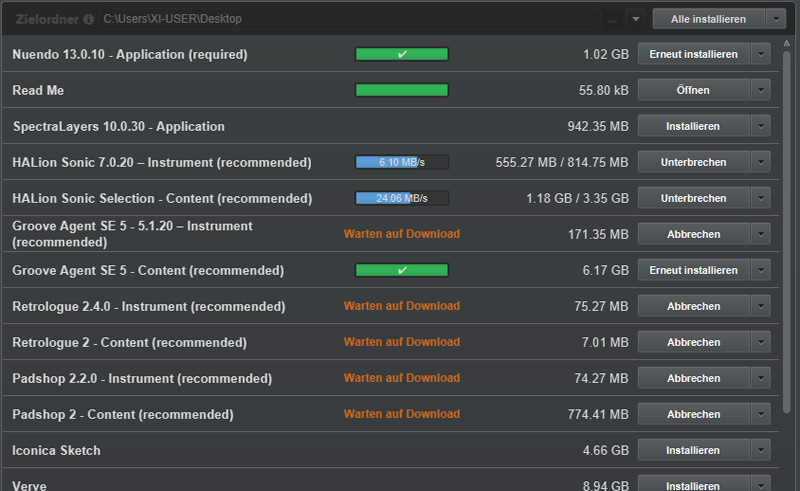The image size is (800, 491).
Task: Install Iconica Sketch
Action: pos(693,450)
